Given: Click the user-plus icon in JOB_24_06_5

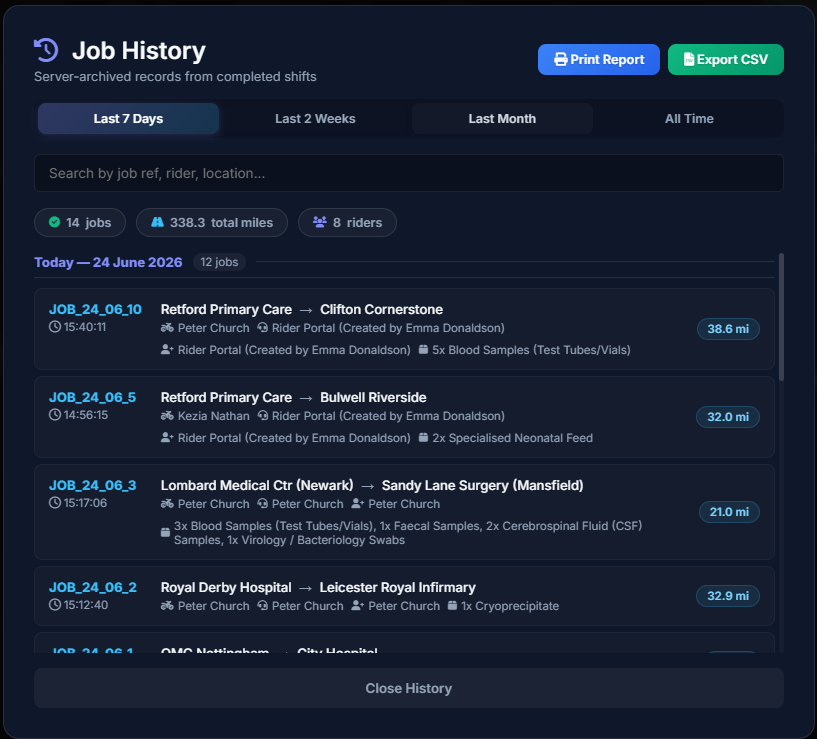Looking at the screenshot, I should pos(167,438).
